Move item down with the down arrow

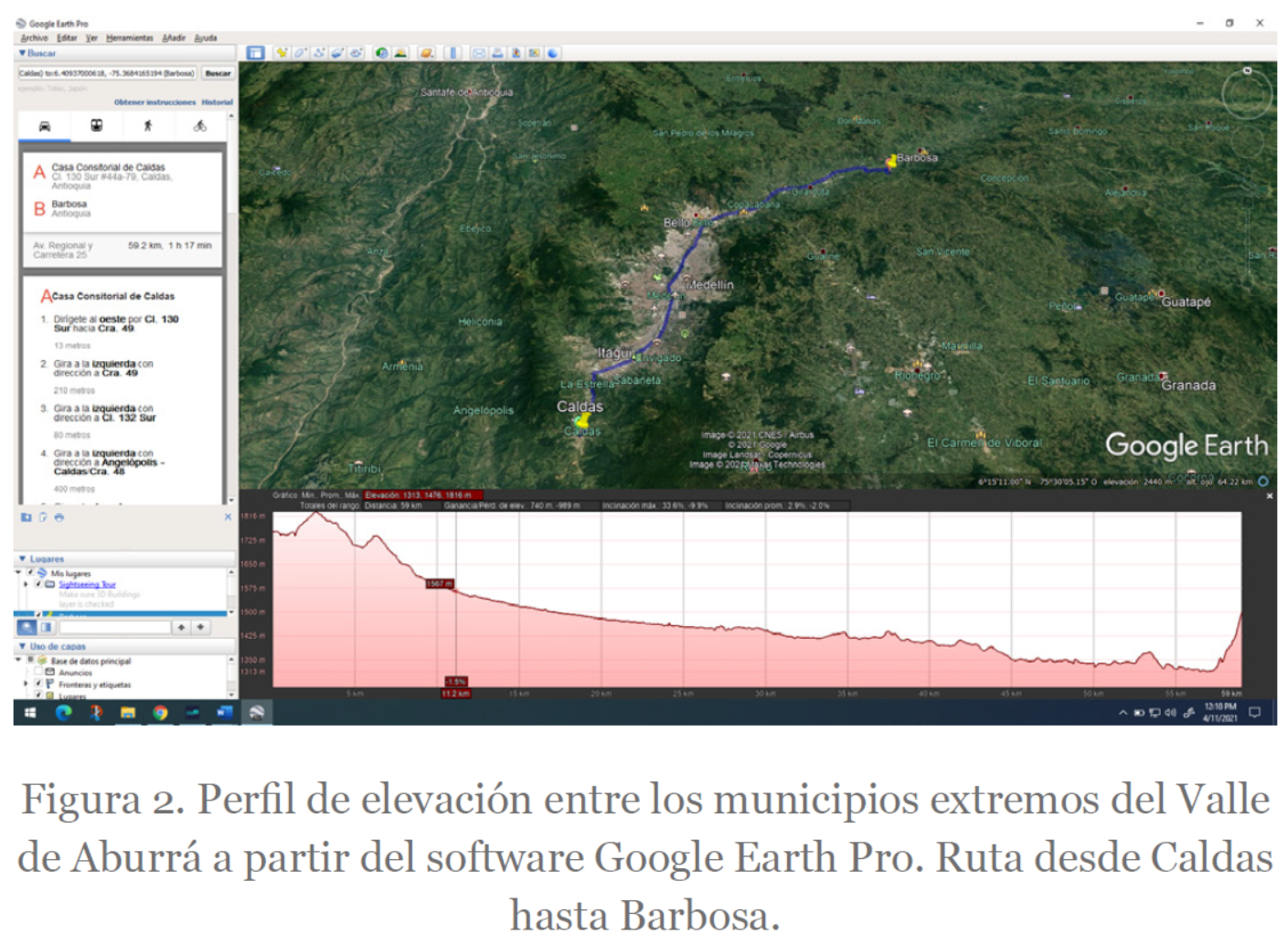pyautogui.click(x=201, y=627)
